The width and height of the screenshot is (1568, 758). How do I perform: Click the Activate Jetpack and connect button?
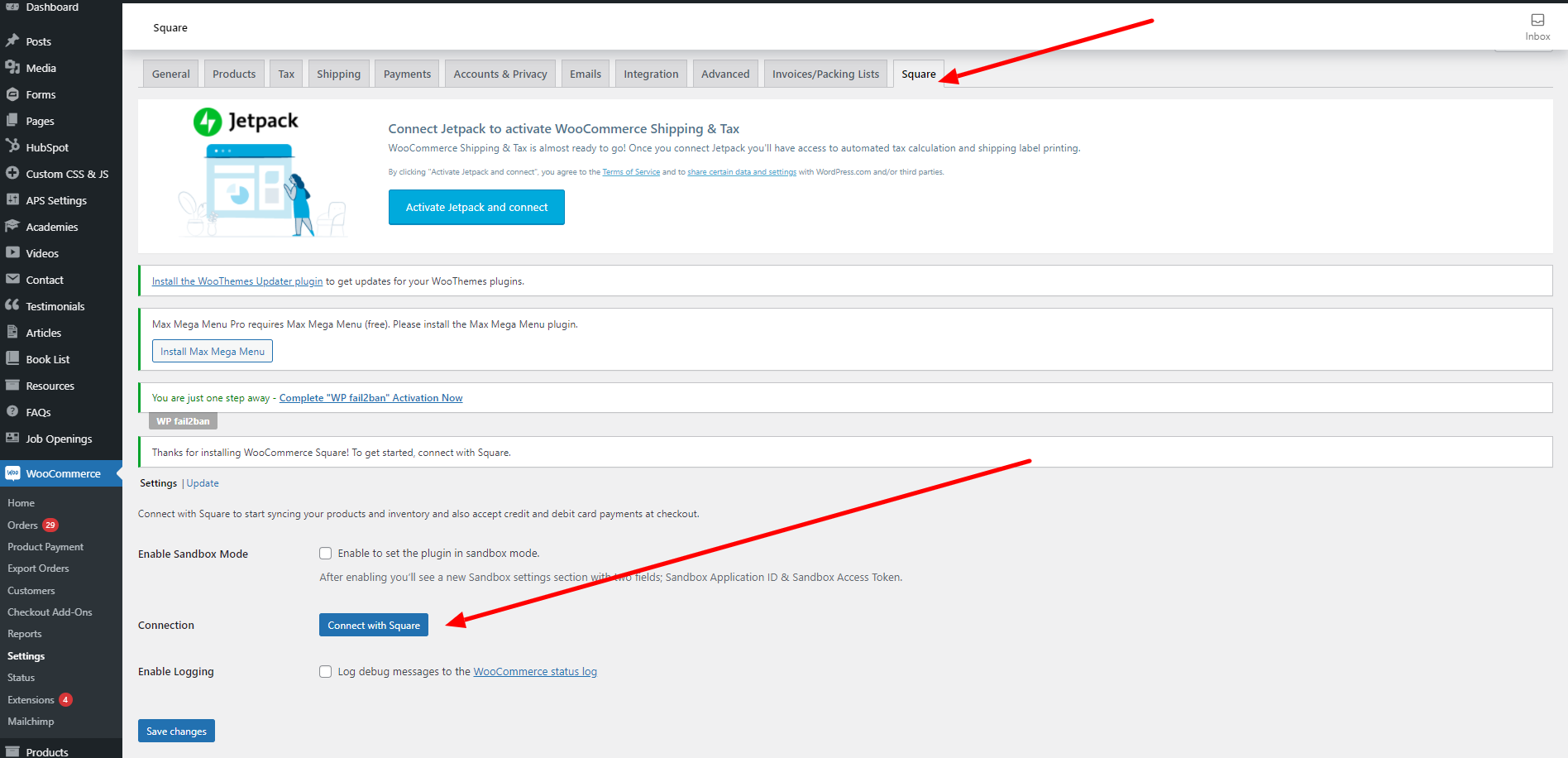point(476,207)
